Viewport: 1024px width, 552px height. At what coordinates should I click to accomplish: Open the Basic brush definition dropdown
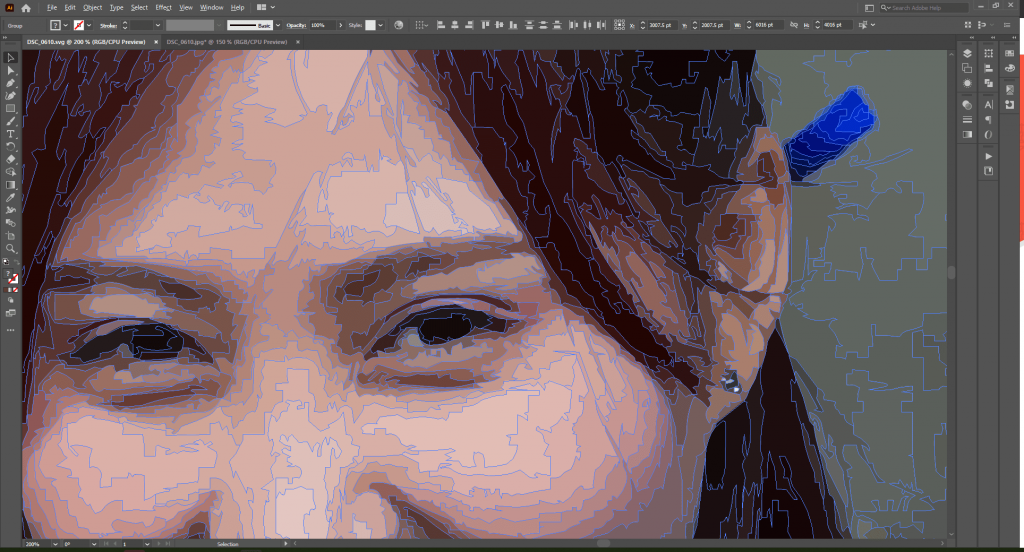point(278,25)
